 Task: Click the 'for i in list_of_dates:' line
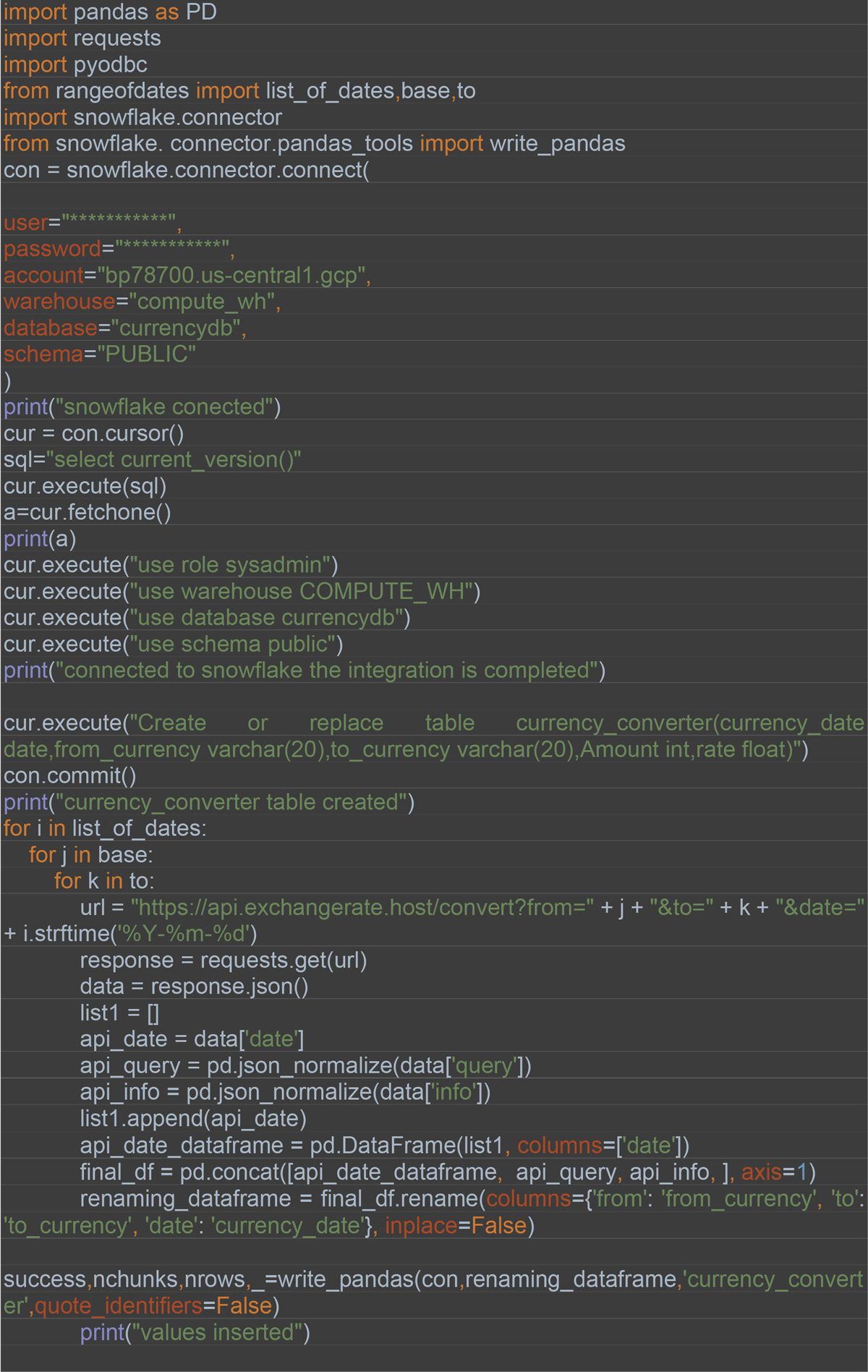[105, 829]
